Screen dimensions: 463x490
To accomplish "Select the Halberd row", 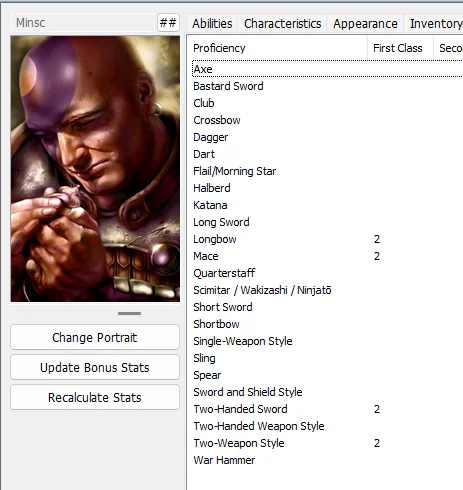I will tap(327, 188).
